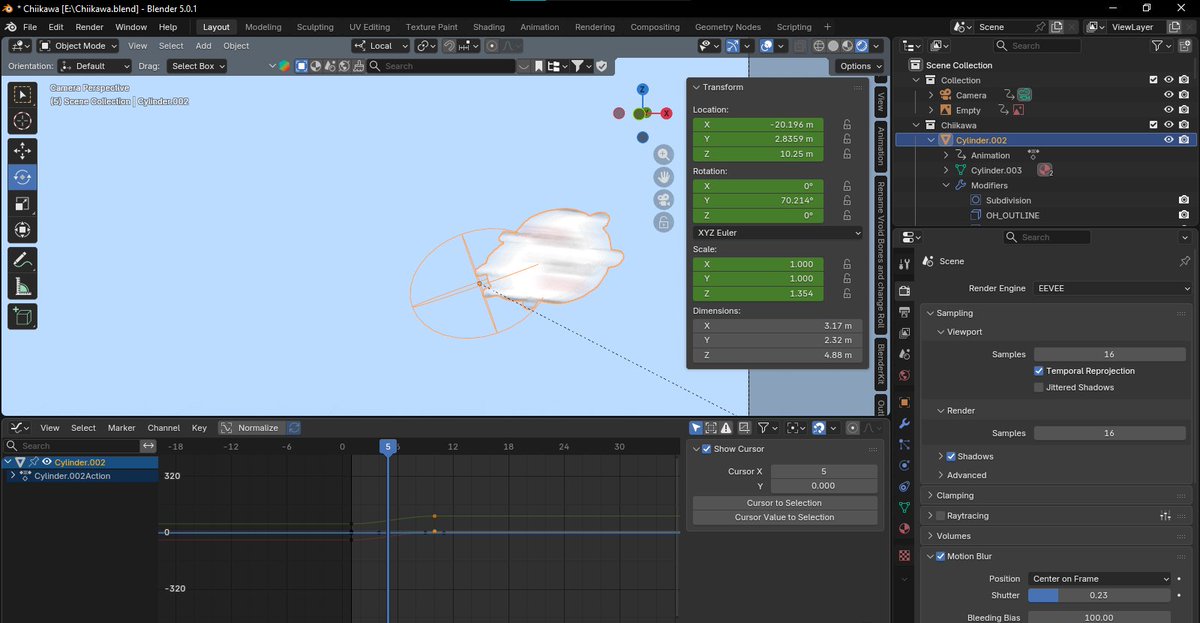Lock the Location X transform value
The width and height of the screenshot is (1200, 623).
[x=847, y=125]
